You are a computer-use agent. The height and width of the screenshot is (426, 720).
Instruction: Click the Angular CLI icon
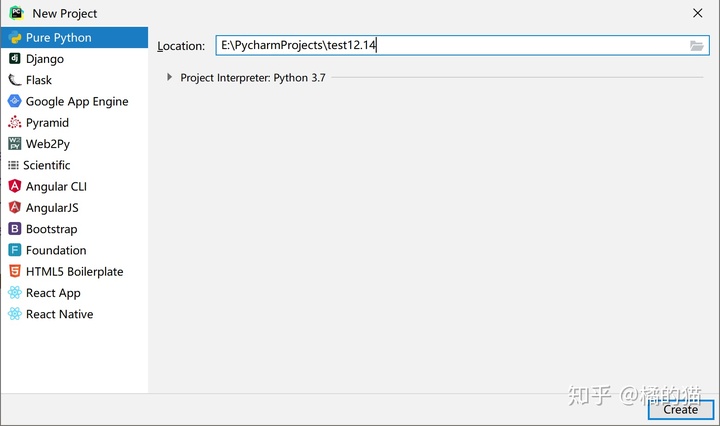point(15,186)
